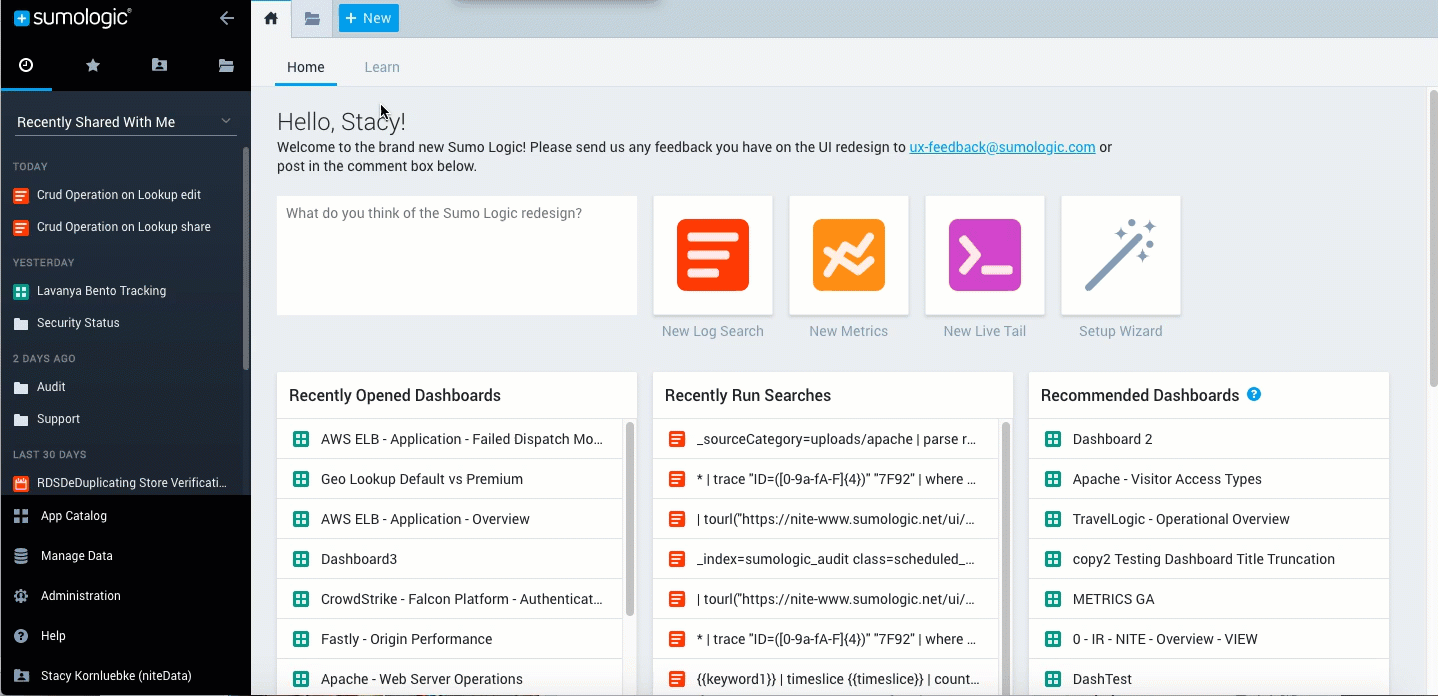Click the Recently Opened Dashboards scrollbar
This screenshot has width=1438, height=696.
(x=629, y=518)
